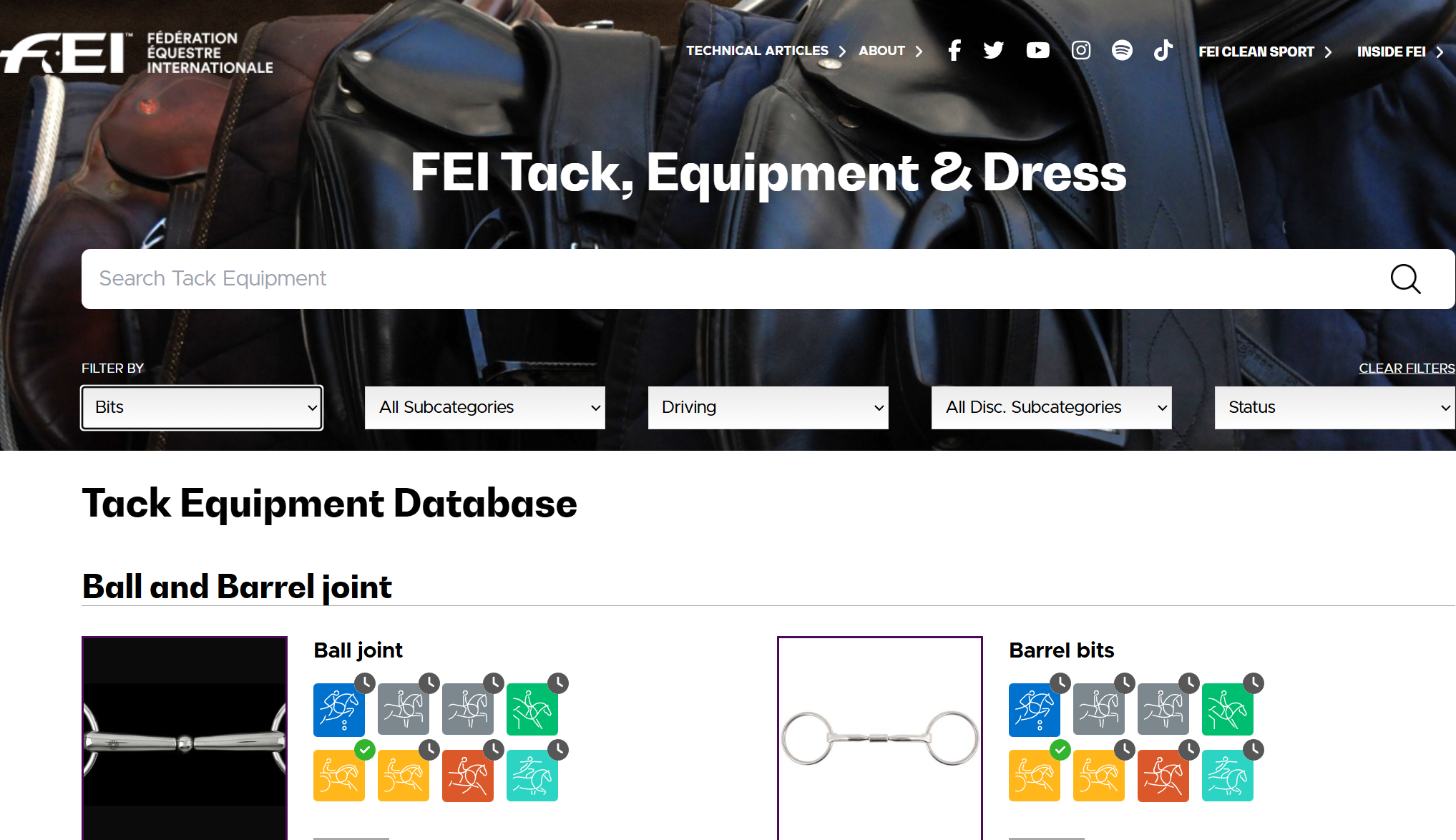1456x840 pixels.
Task: Open the All Subcategories dropdown
Action: pos(484,408)
